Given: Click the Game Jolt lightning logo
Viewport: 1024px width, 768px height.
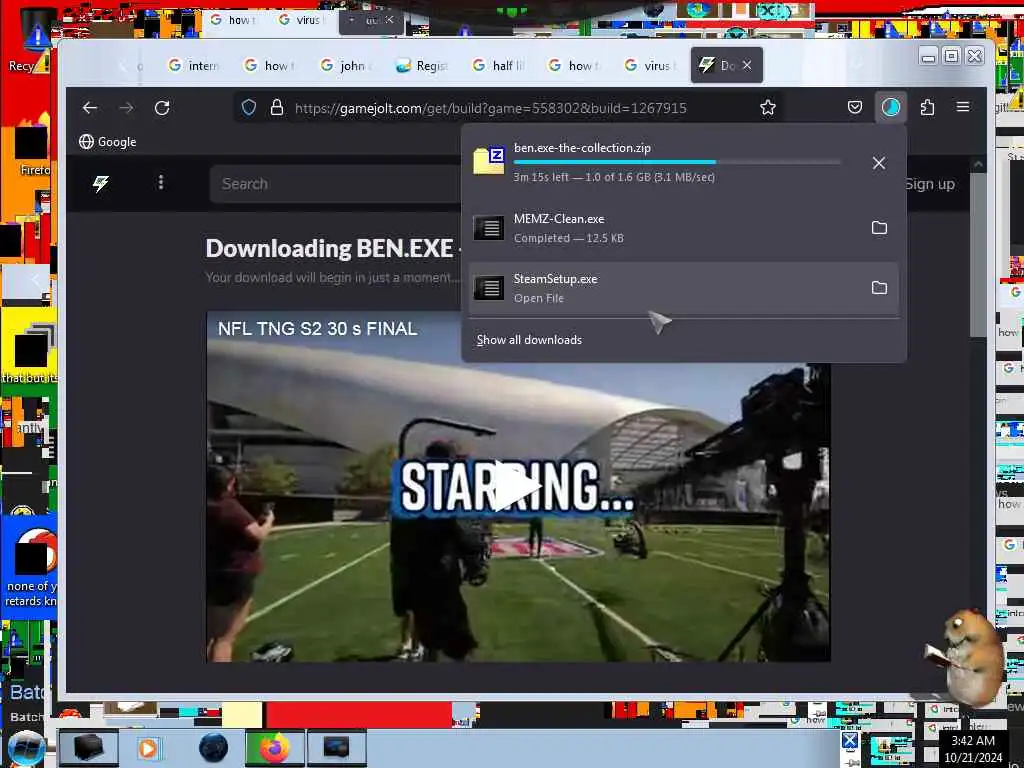Looking at the screenshot, I should tap(101, 184).
